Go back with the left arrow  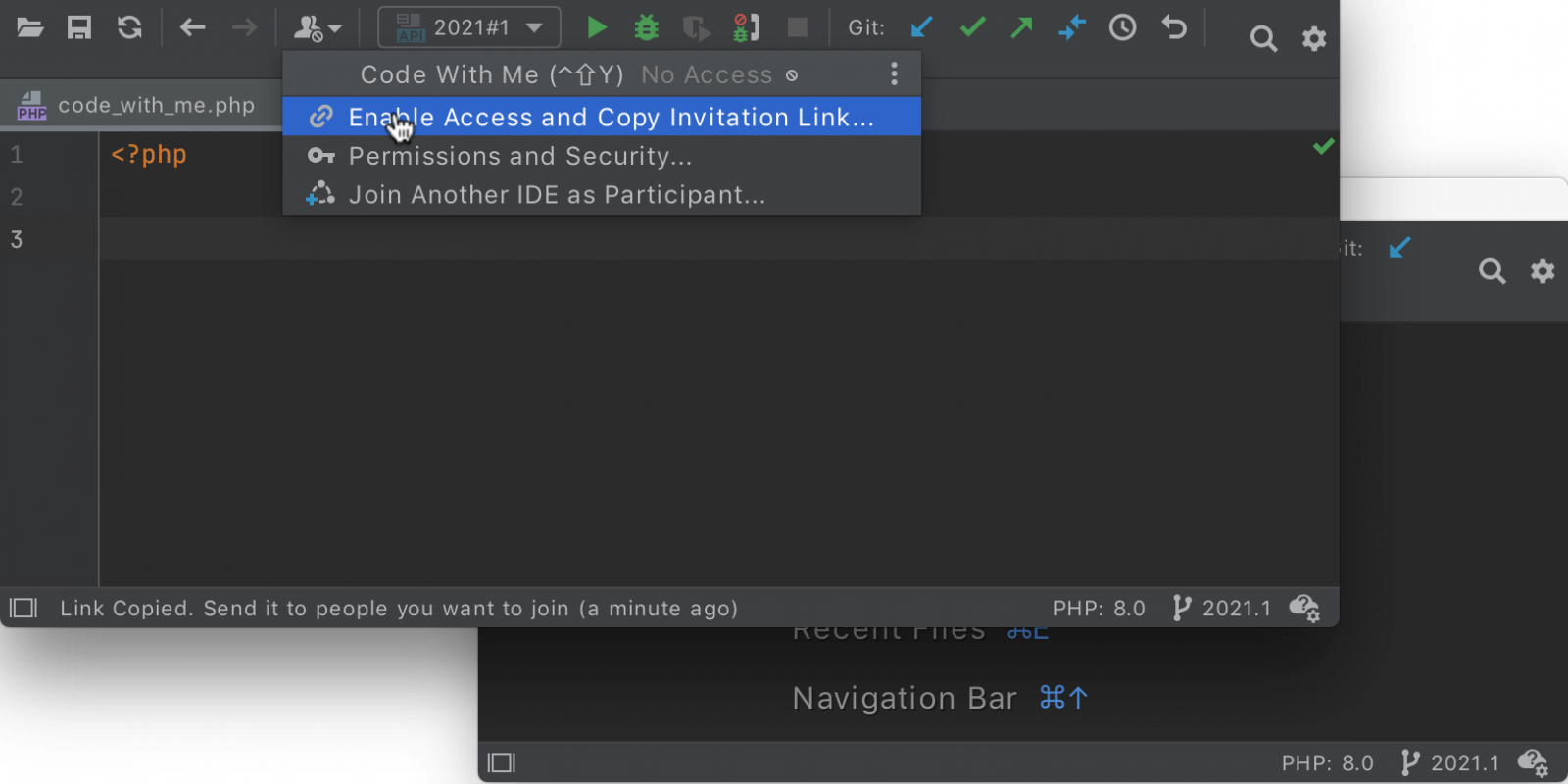(193, 27)
